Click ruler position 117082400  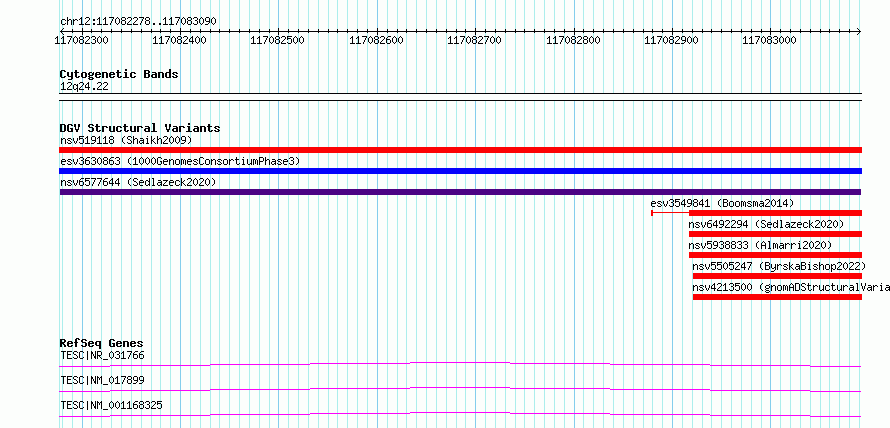pyautogui.click(x=180, y=40)
